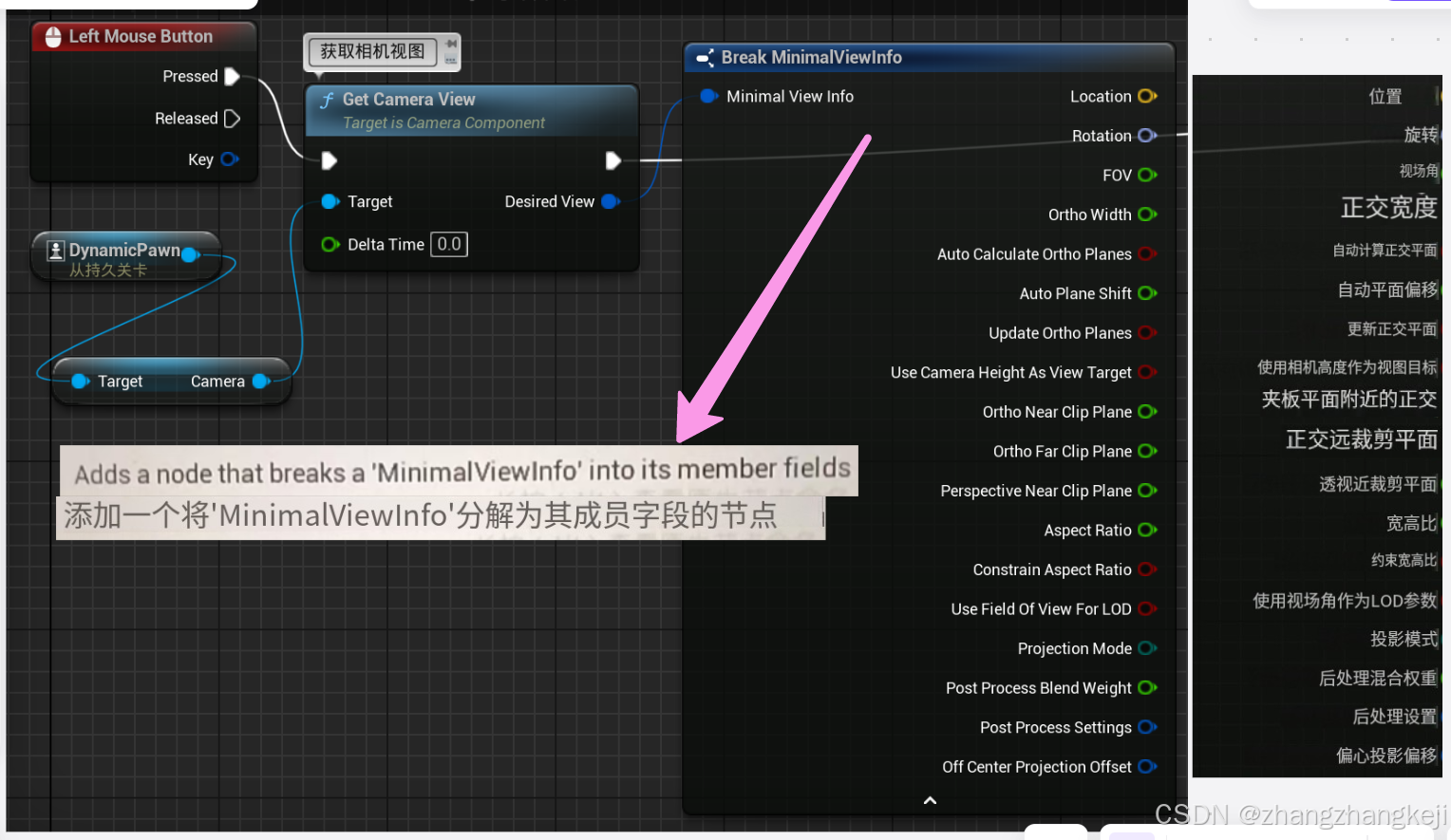Viewport: 1451px width, 840px height.
Task: Collapse Break MinimalViewInfo node with bottom chevron
Action: (x=930, y=800)
